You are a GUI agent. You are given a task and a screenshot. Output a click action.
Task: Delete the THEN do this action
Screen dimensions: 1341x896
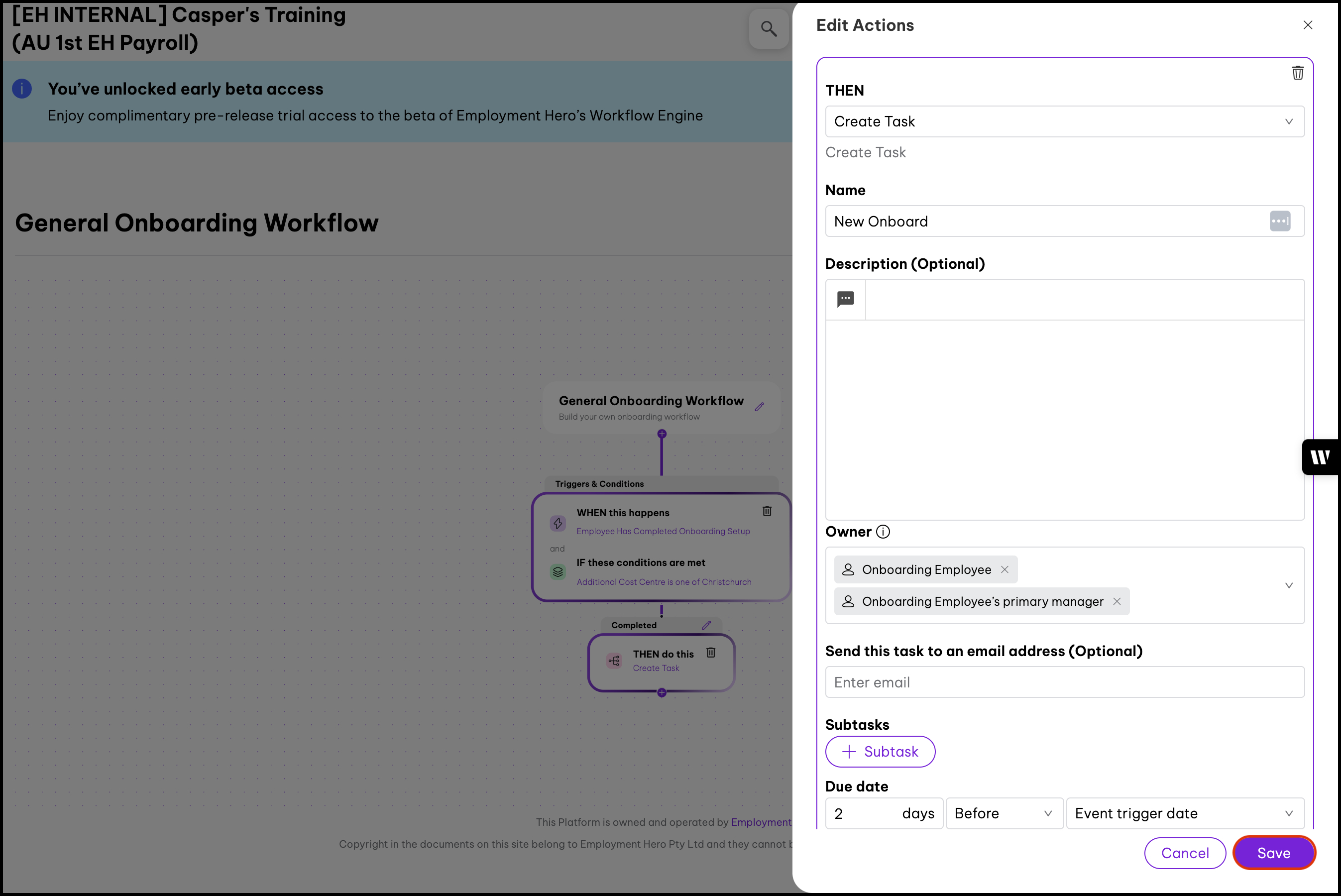[x=711, y=653]
